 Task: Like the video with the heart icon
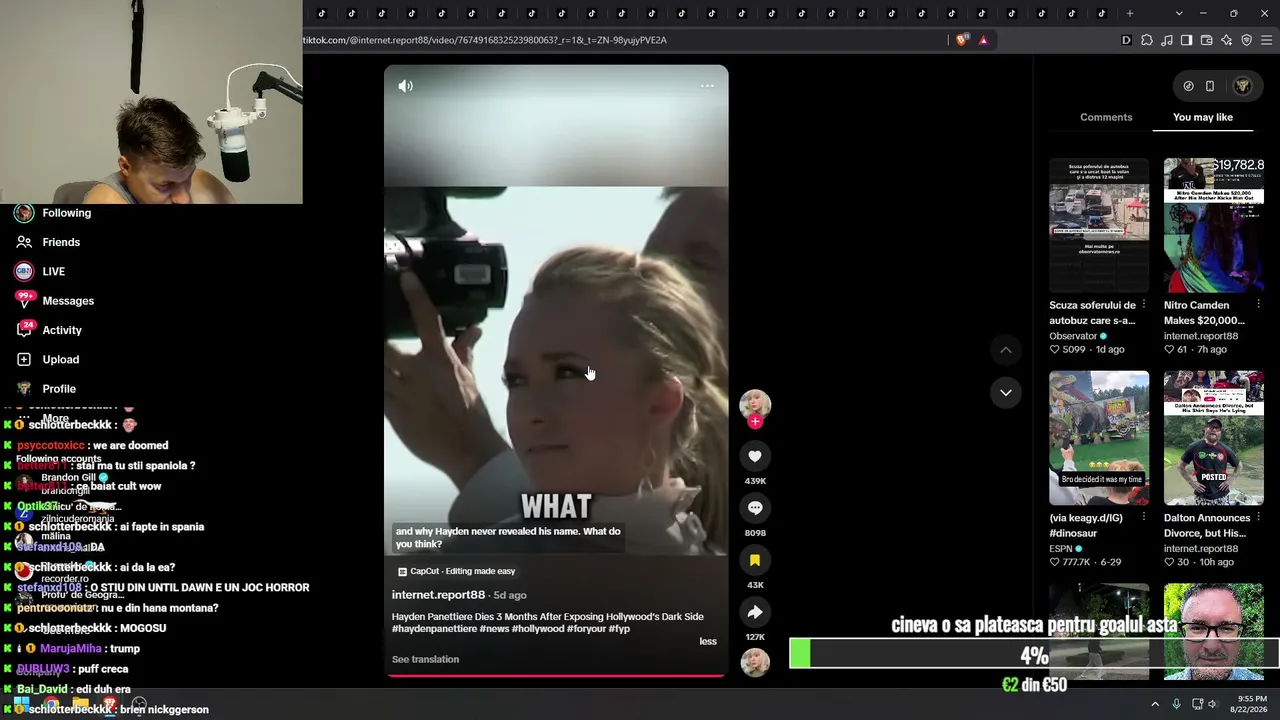point(755,456)
